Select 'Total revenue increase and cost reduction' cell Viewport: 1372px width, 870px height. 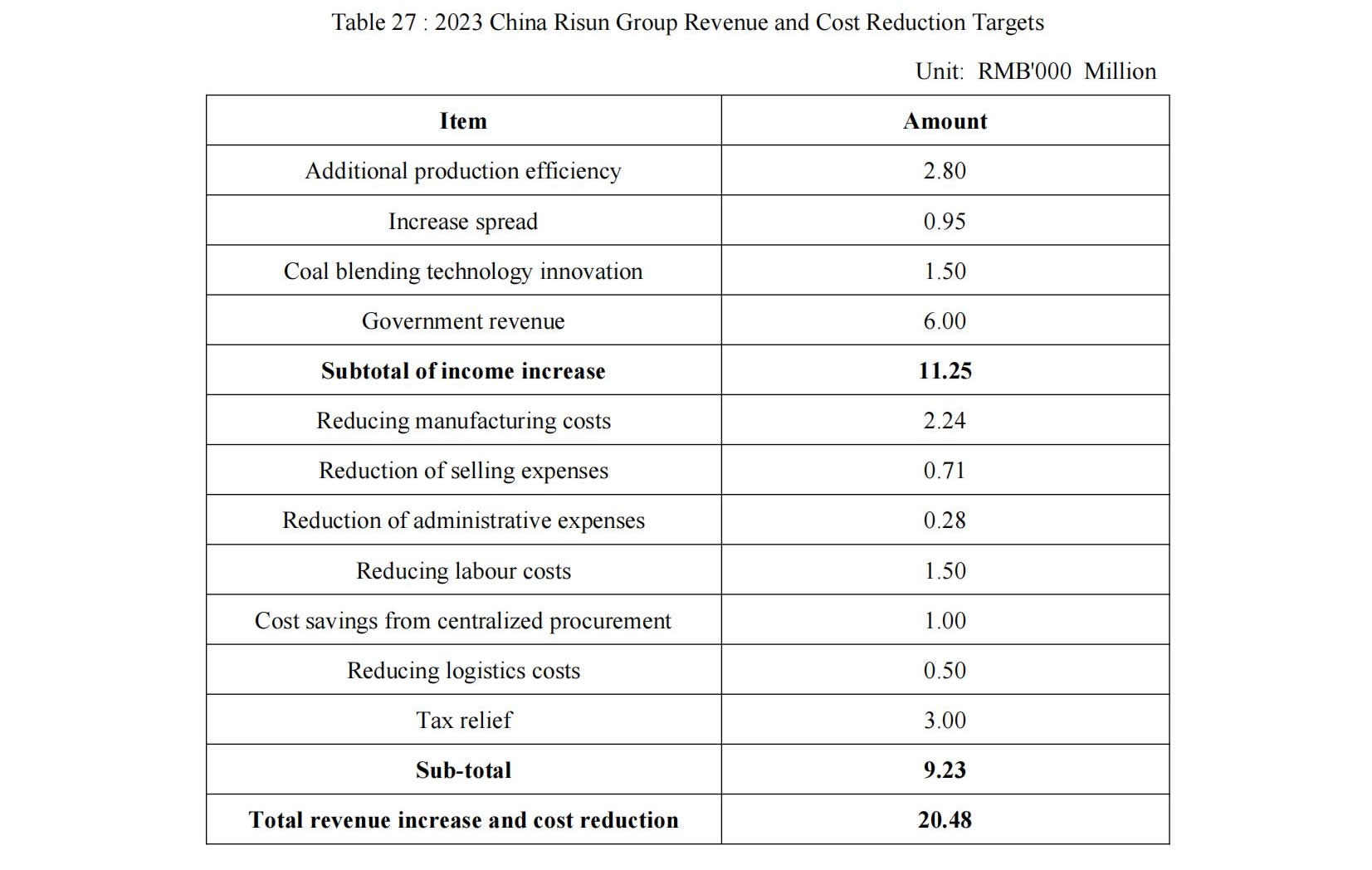tap(463, 820)
